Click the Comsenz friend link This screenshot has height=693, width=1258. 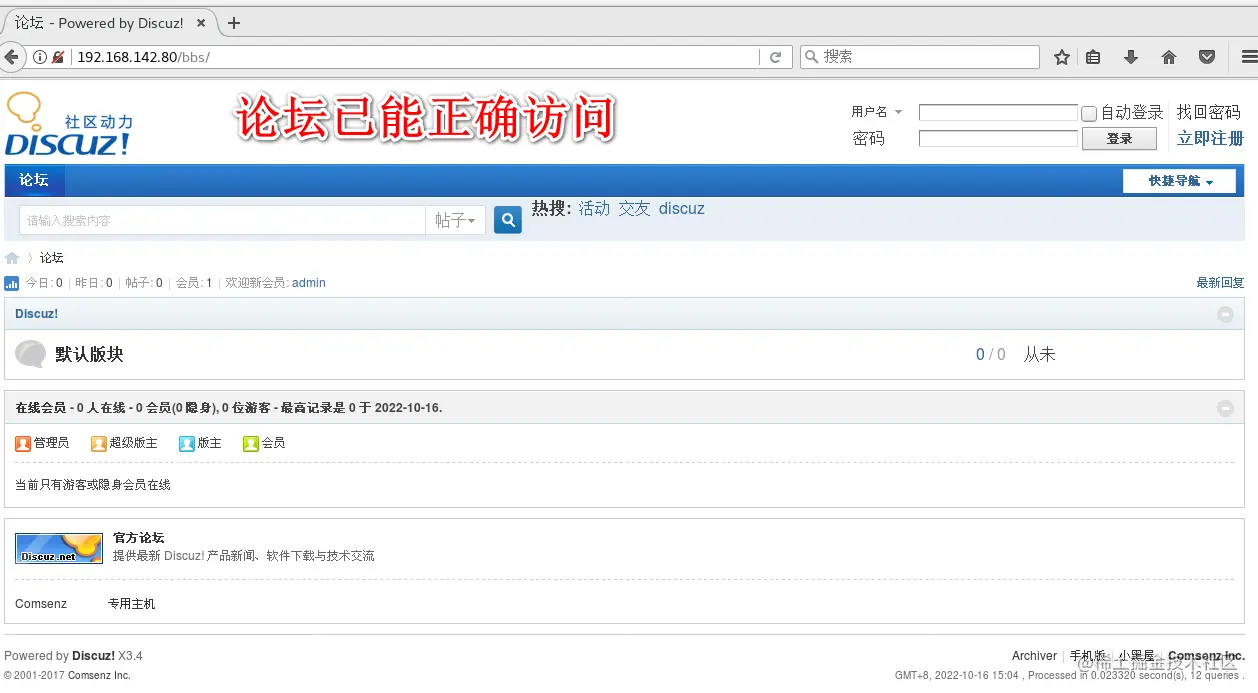click(x=41, y=604)
